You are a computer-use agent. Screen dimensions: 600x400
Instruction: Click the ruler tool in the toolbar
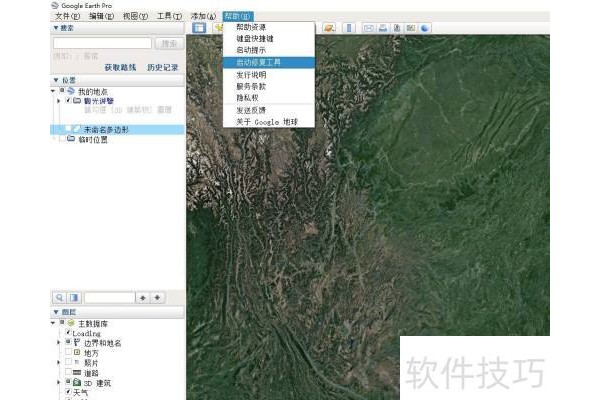[x=349, y=28]
